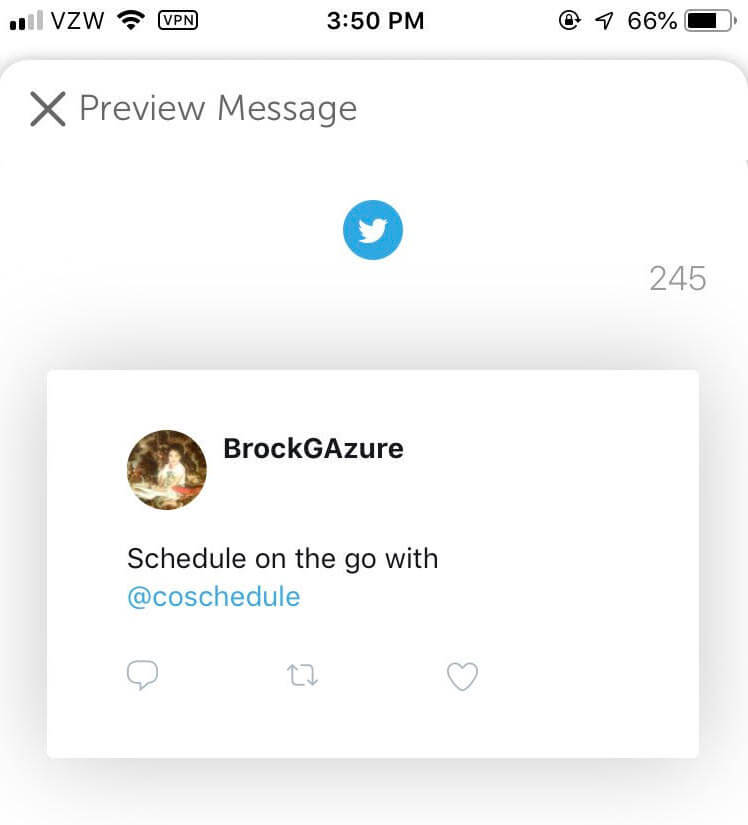748x825 pixels.
Task: Tap the 3:50 PM clock
Action: (375, 21)
